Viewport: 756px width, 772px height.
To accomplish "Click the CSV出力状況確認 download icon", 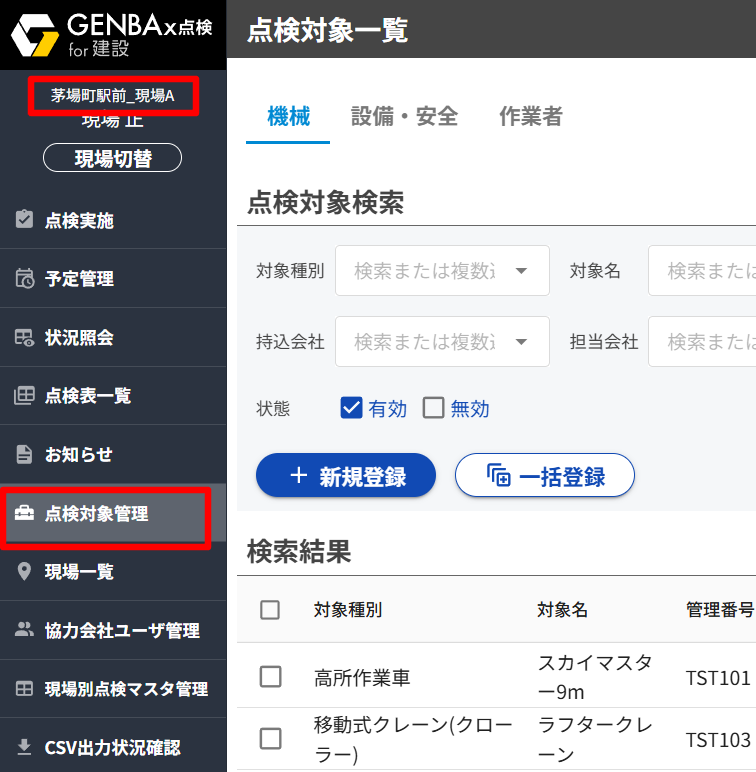I will 25,747.
